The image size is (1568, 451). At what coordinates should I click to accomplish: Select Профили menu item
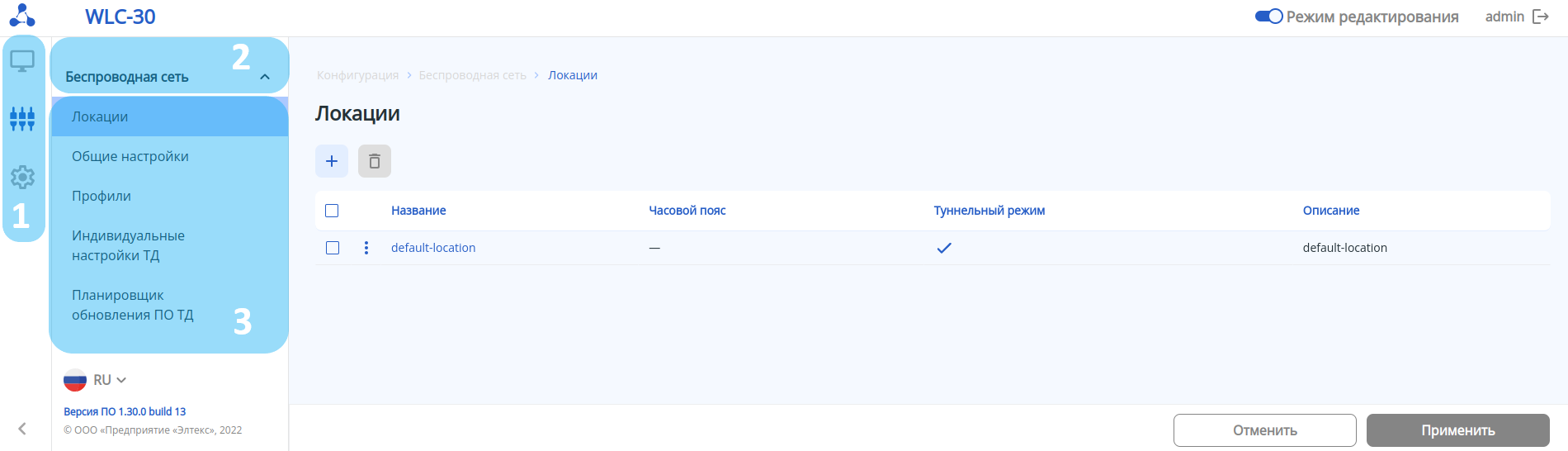point(102,196)
